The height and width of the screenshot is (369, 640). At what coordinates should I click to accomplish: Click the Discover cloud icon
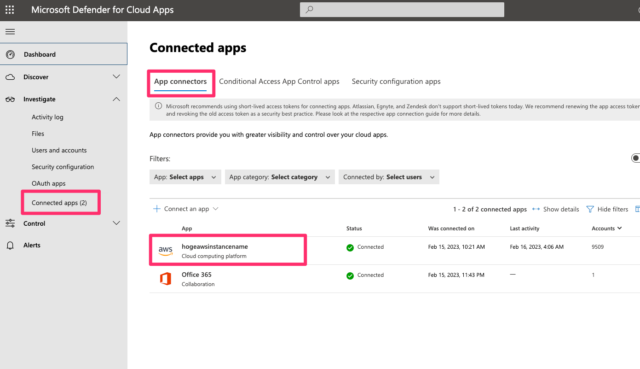pos(10,77)
